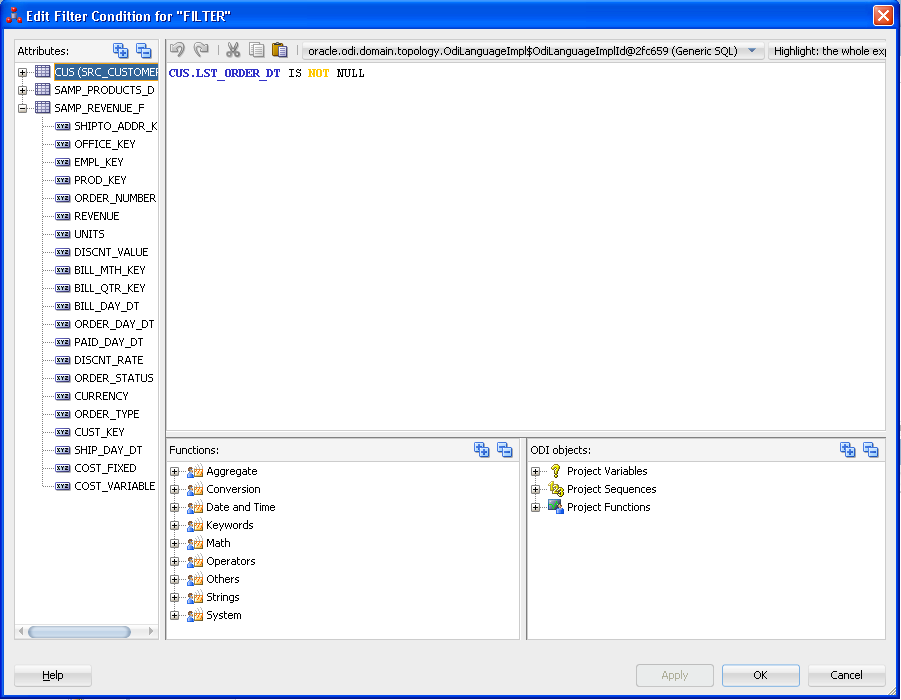
Task: Click the Keywords folder icon
Action: click(195, 525)
